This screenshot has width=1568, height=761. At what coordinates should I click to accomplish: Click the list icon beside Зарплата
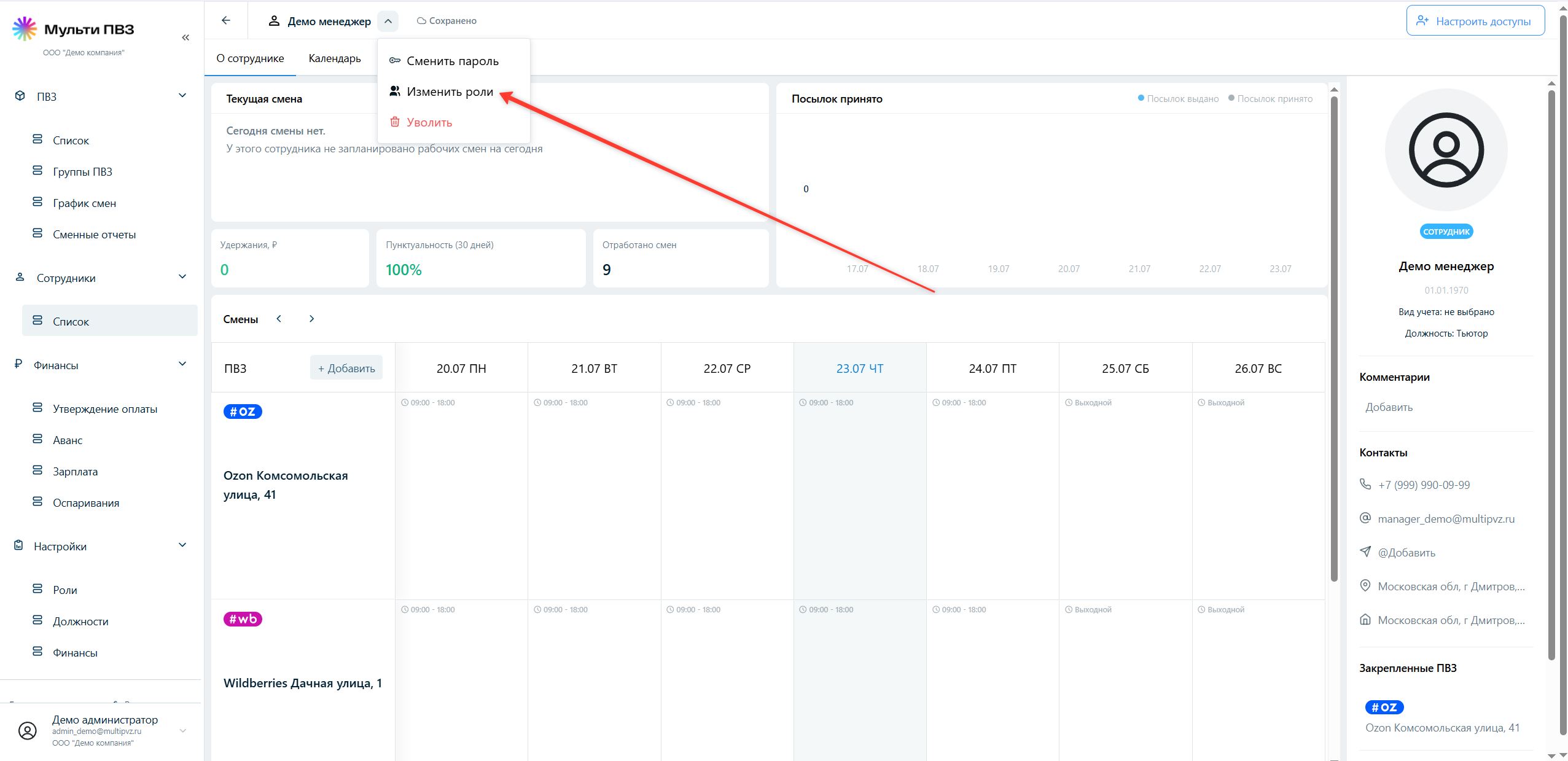tap(37, 470)
